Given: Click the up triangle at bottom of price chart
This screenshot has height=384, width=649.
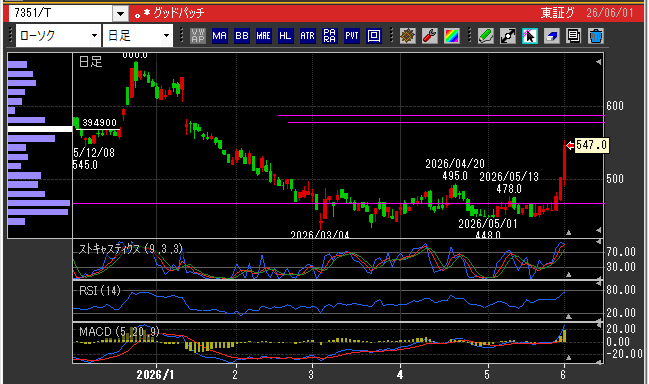Looking at the screenshot, I should click(x=569, y=233).
